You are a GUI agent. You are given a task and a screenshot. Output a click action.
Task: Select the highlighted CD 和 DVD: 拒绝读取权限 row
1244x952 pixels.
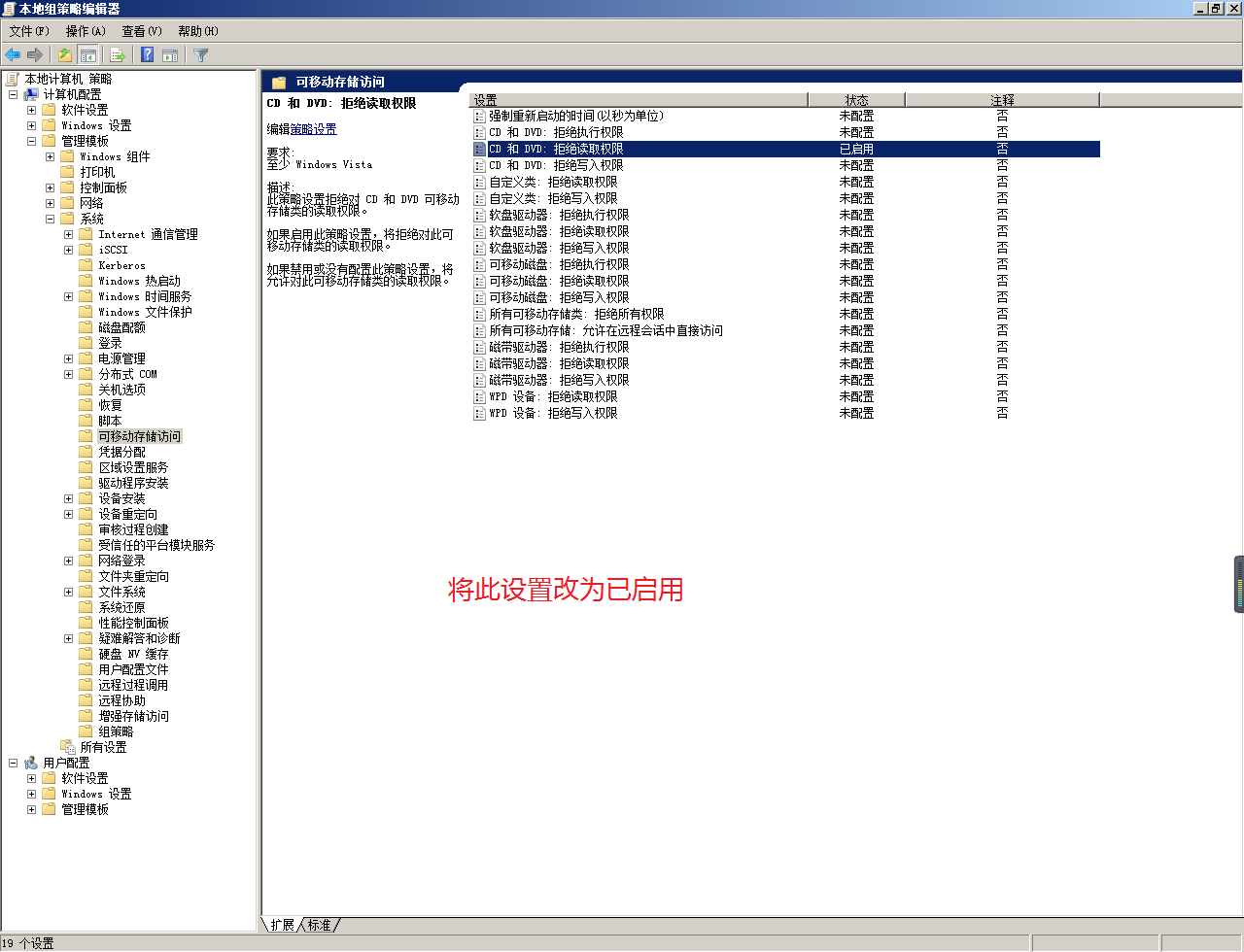(785, 149)
